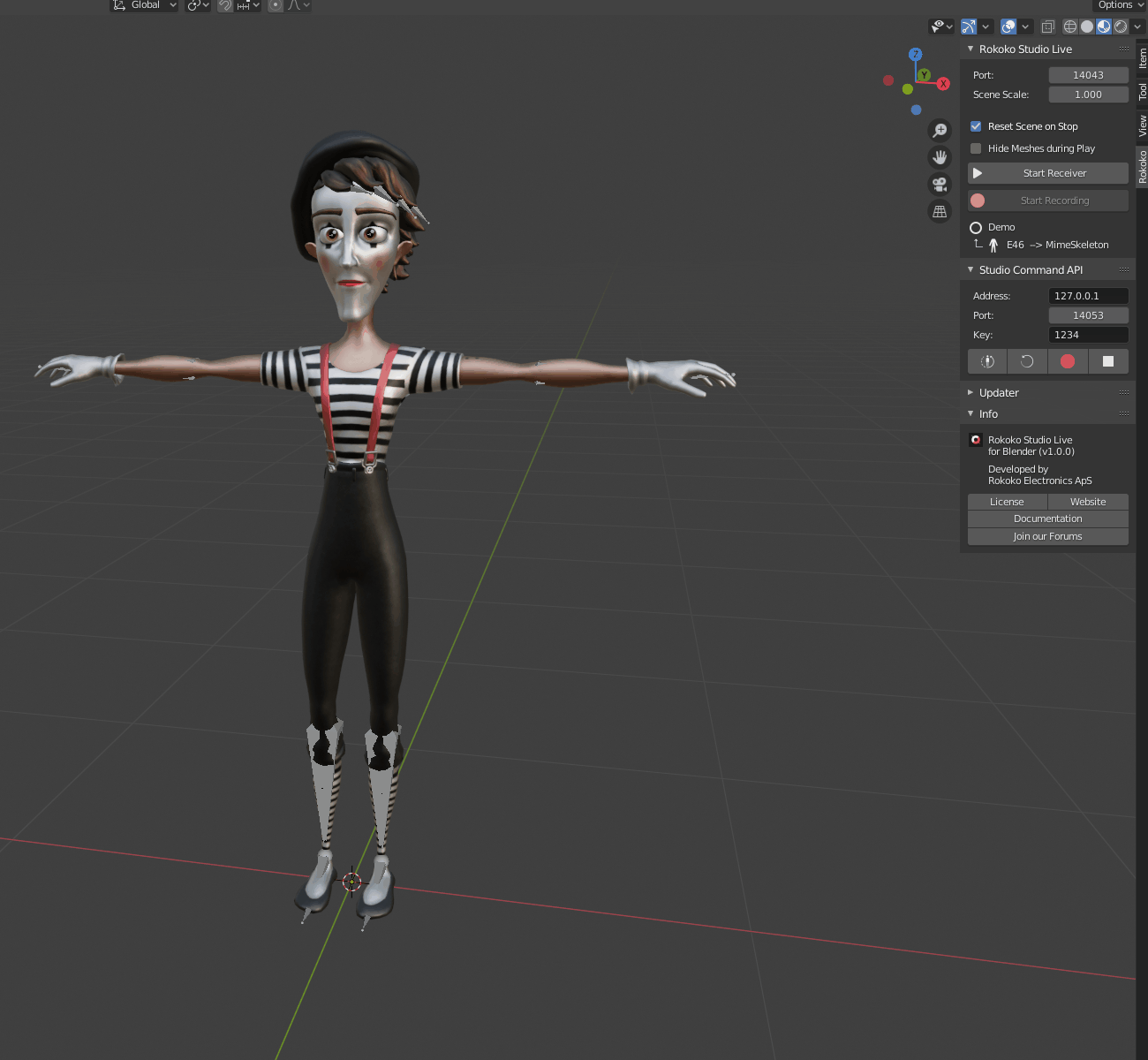The image size is (1148, 1060).
Task: Switch perspective/orthographic with grid icon
Action: [940, 212]
